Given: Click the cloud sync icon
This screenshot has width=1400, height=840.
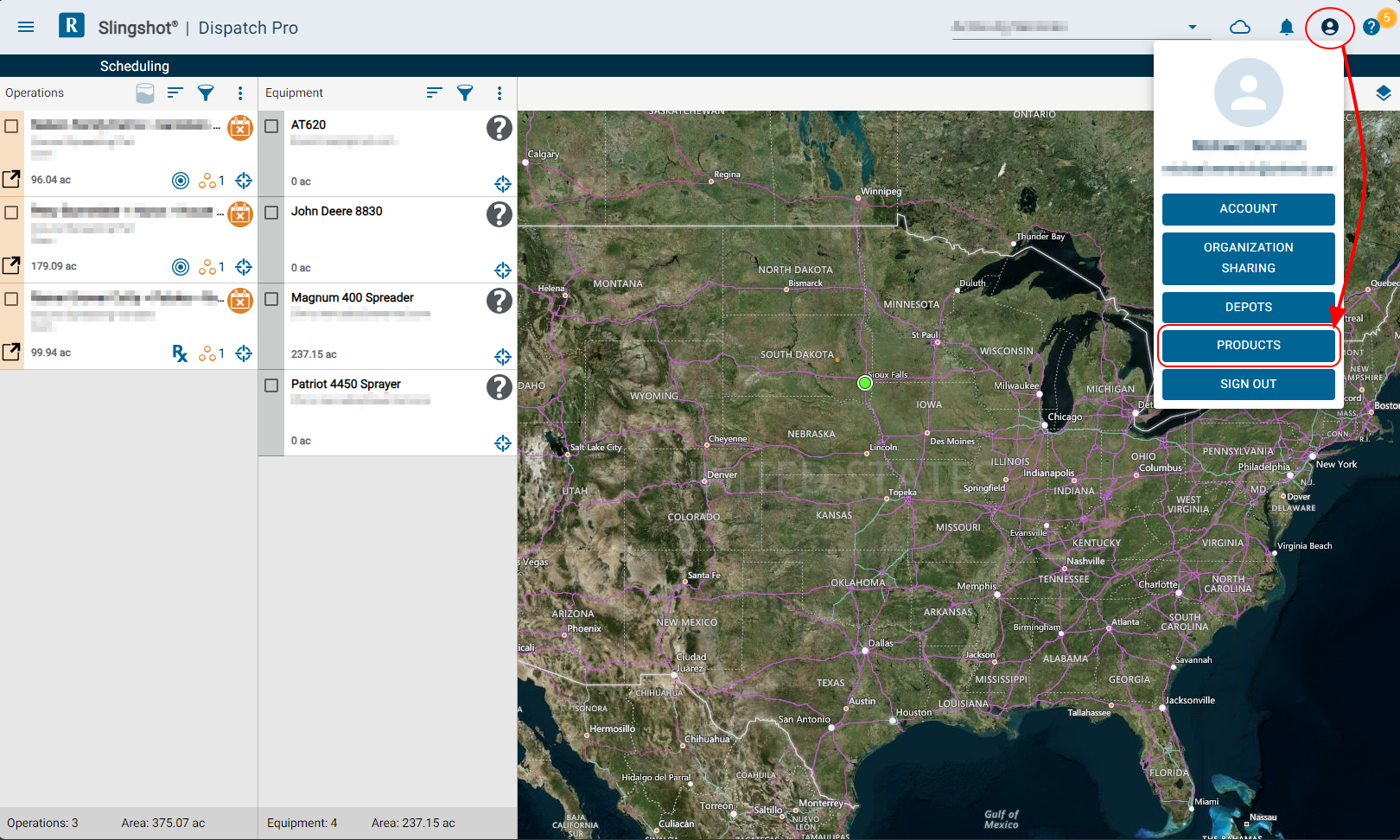Looking at the screenshot, I should point(1239,27).
